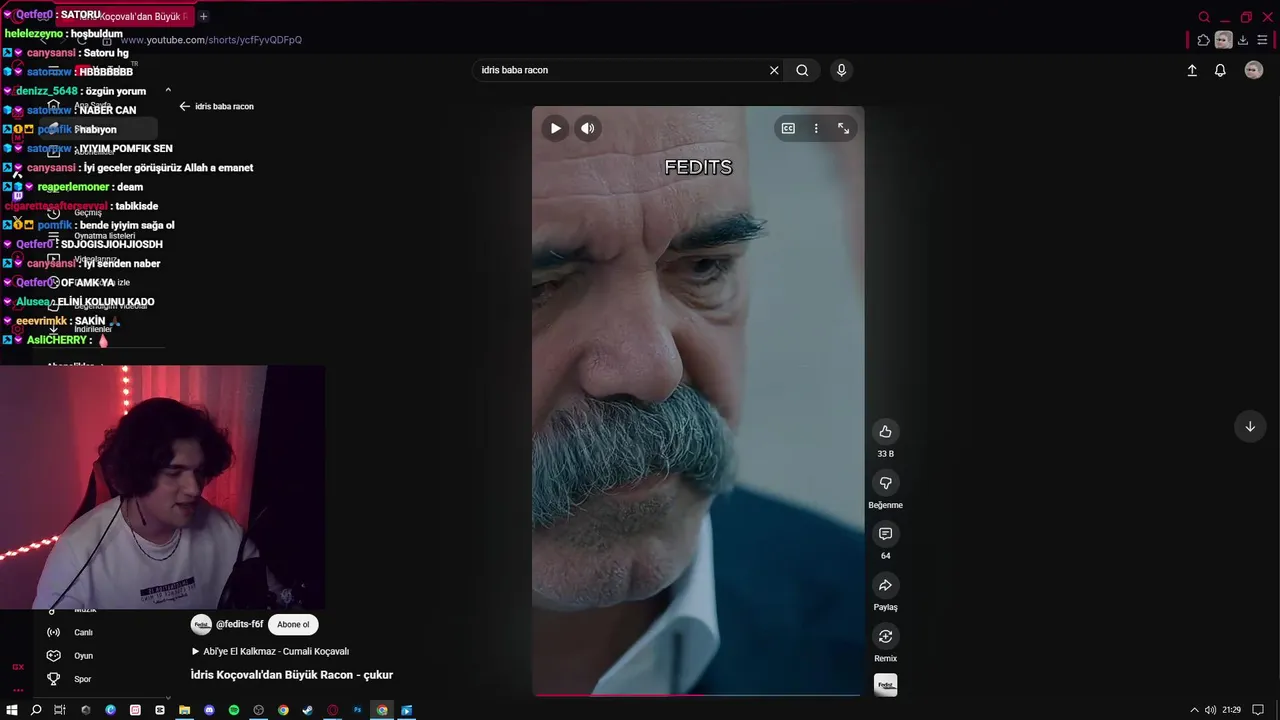This screenshot has height=720, width=1280.
Task: Click the short title 'İdris Koçovalı'dan Büyük Racon - çukur'
Action: point(292,675)
